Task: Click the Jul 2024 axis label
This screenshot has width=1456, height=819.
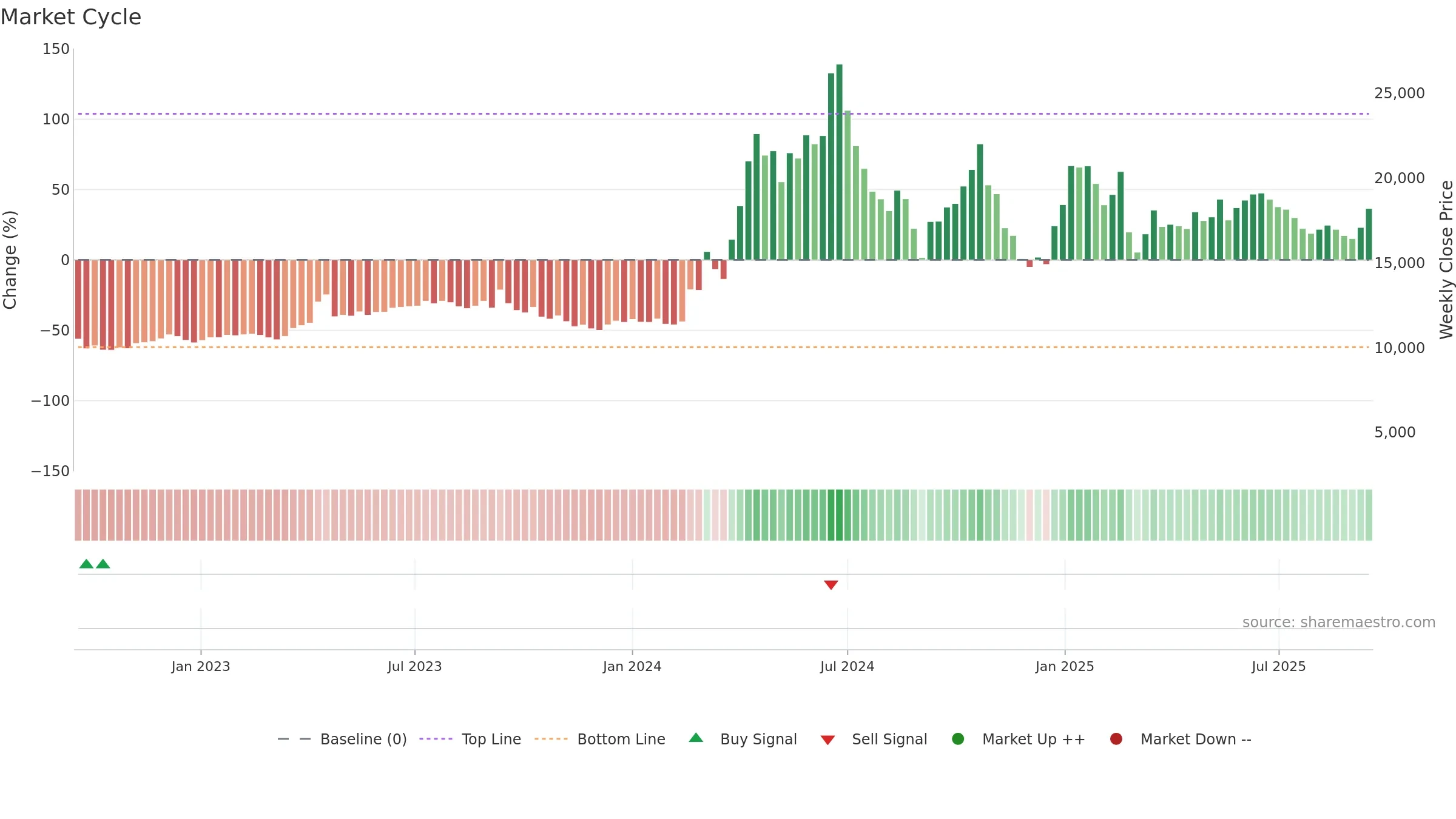Action: pyautogui.click(x=848, y=666)
